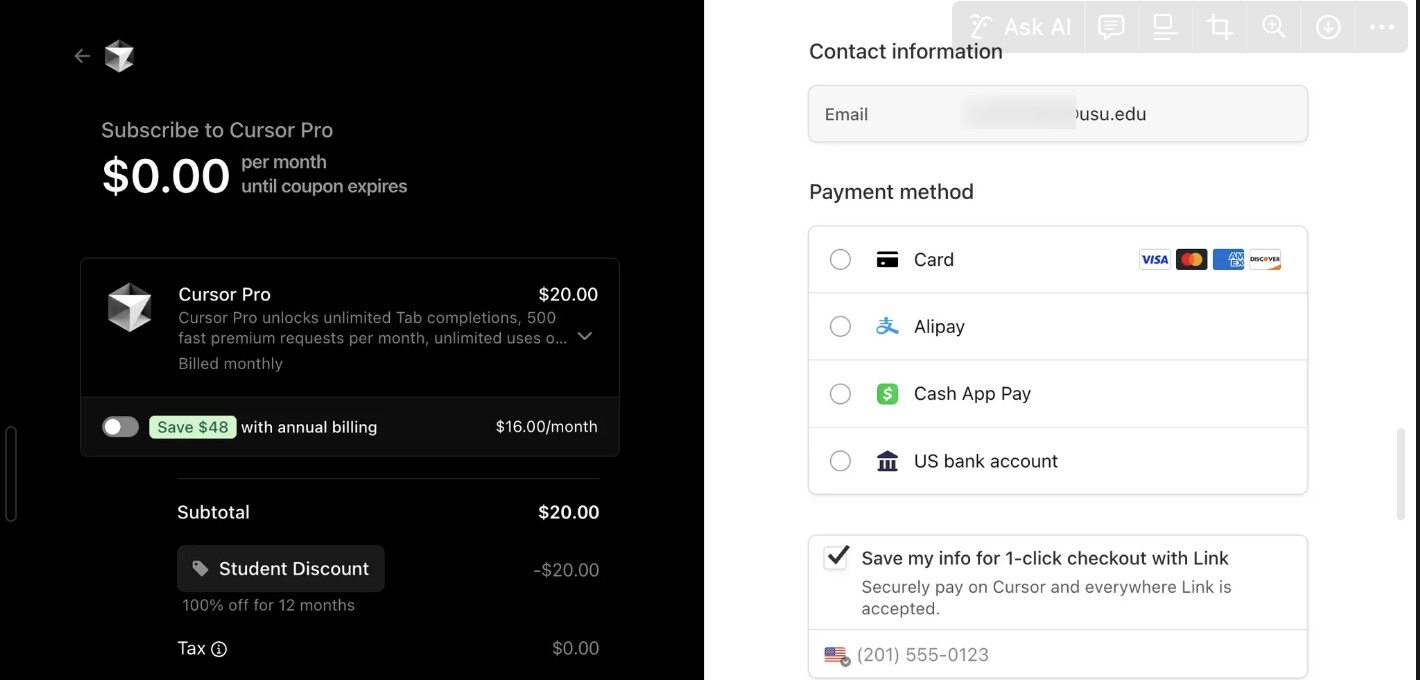
Task: Toggle the annual billing switch on
Action: 120,427
